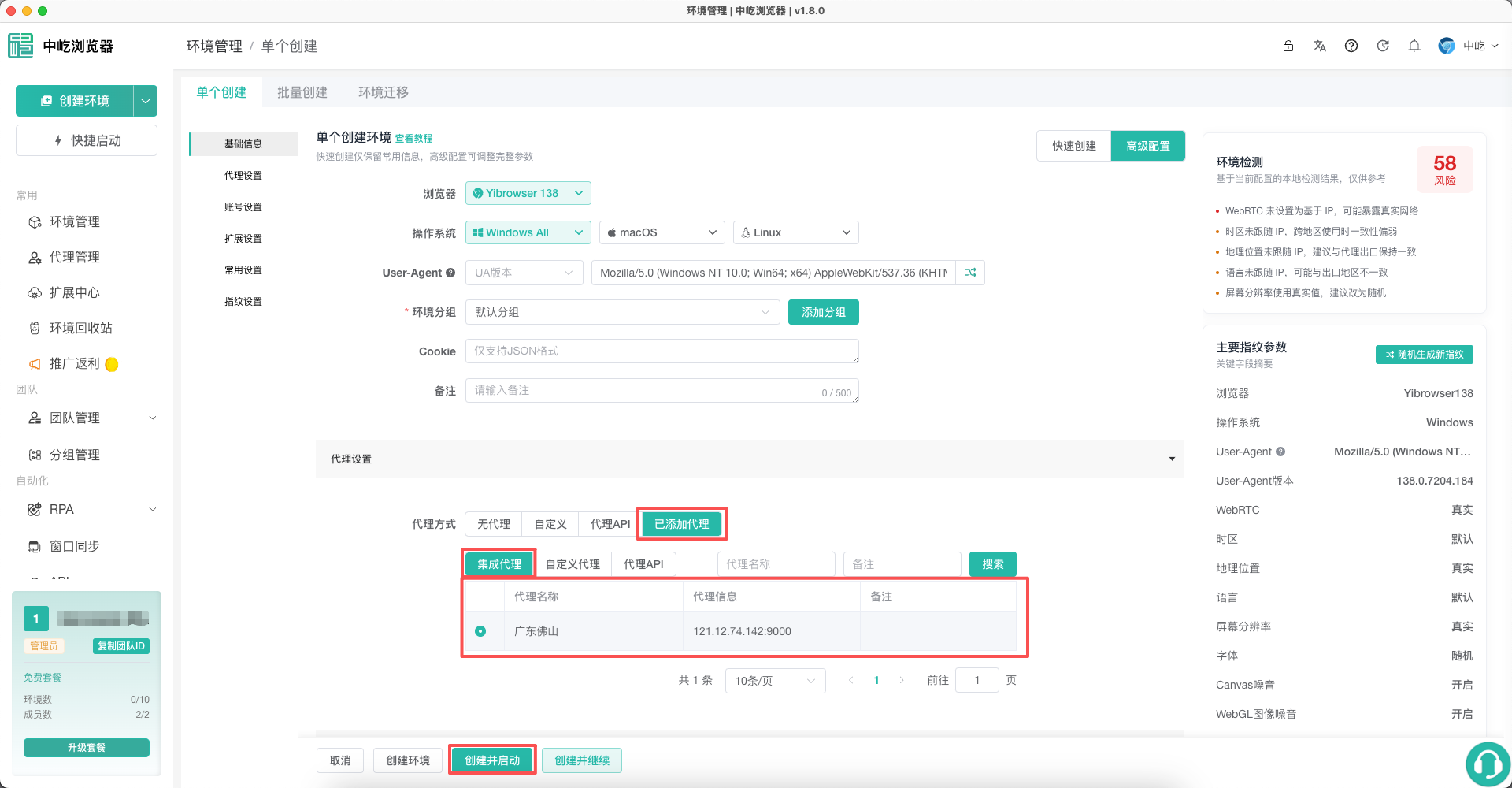Switch to 高级配置 mode
The image size is (1512, 788).
point(1148,146)
